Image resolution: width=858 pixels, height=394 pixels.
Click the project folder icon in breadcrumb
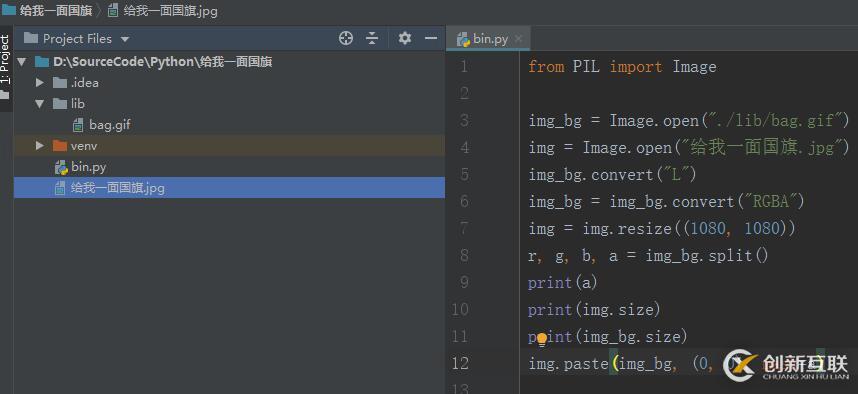pyautogui.click(x=9, y=10)
